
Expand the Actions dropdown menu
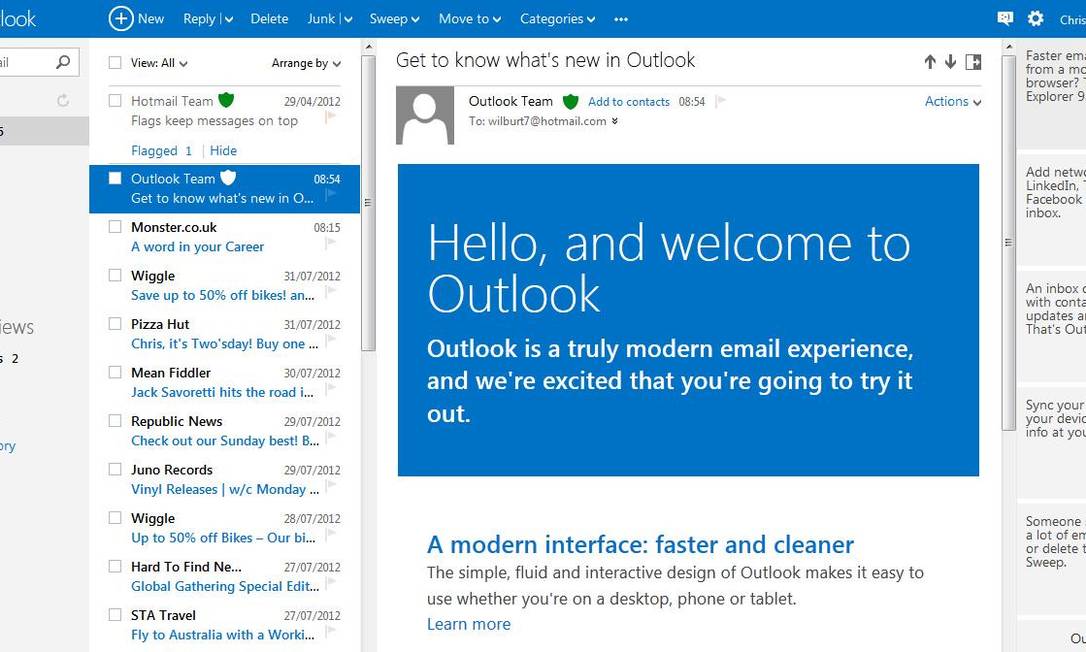tap(952, 101)
